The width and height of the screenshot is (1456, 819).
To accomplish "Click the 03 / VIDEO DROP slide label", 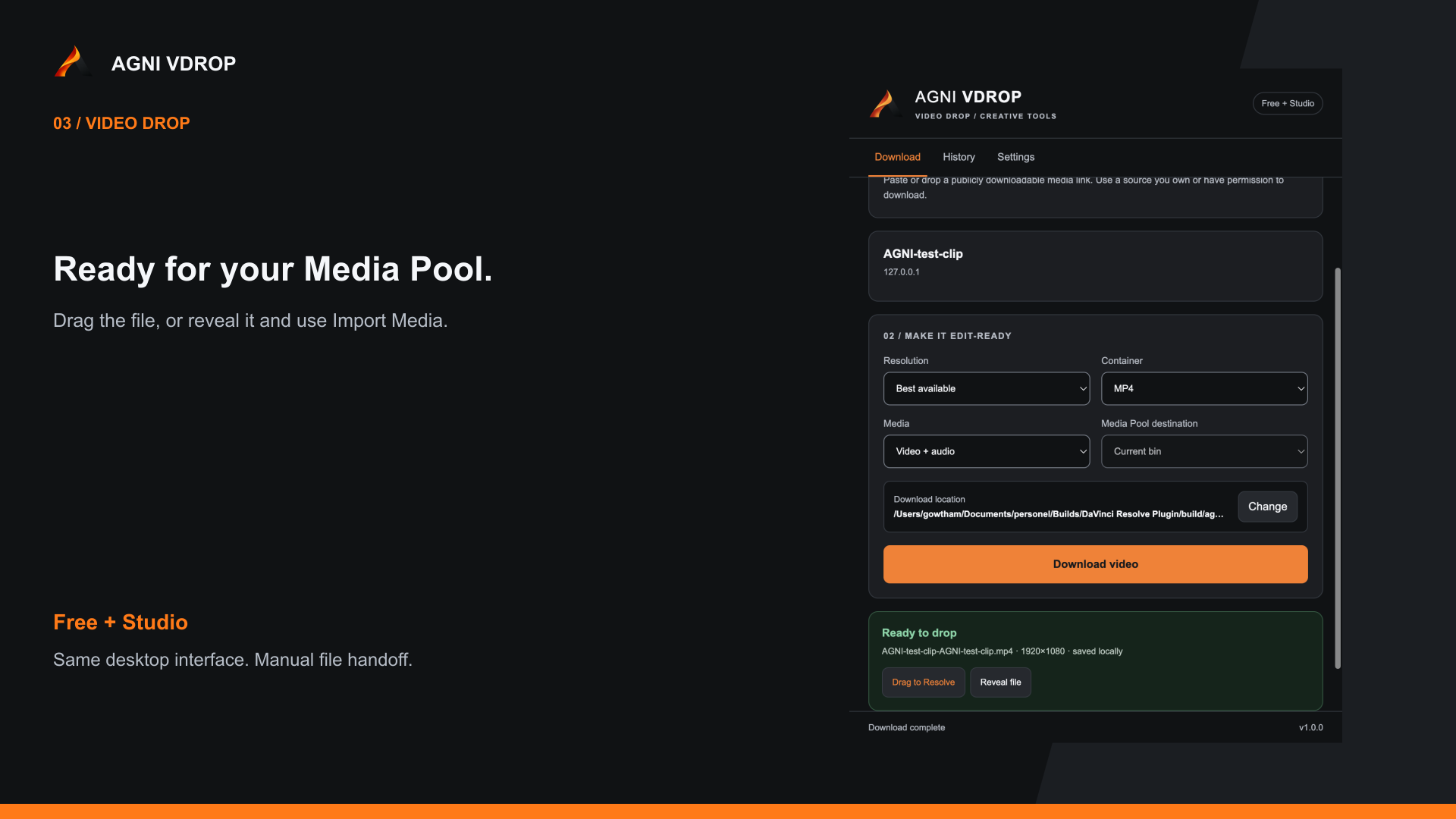I will [x=121, y=123].
